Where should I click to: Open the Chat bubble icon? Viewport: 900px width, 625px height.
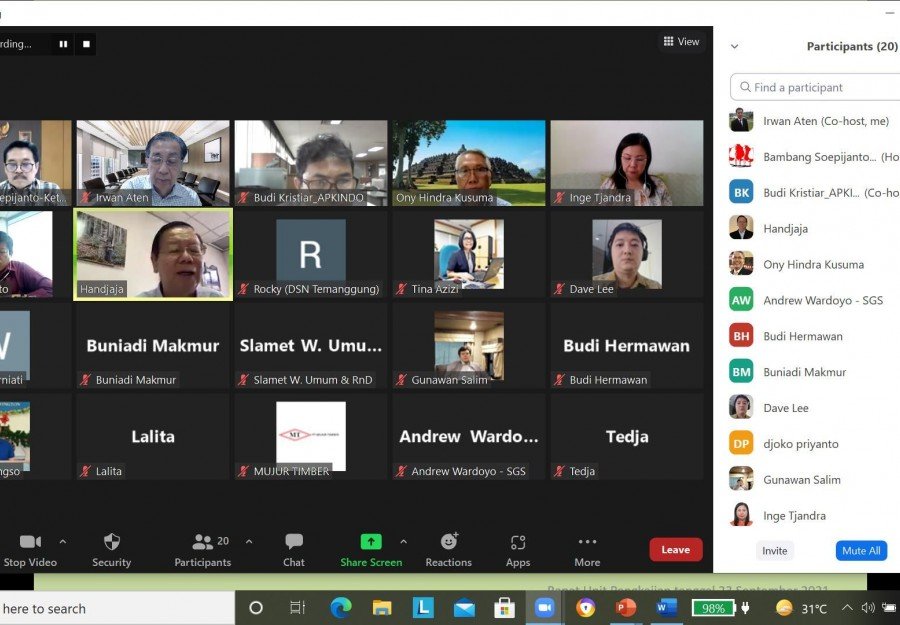(x=294, y=541)
